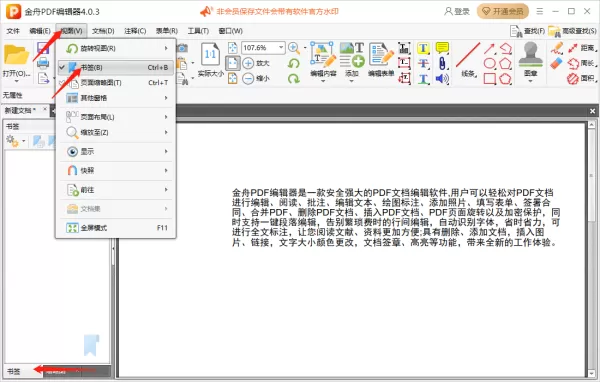
Task: Close the document with the tab-bar X
Action: click(x=592, y=111)
